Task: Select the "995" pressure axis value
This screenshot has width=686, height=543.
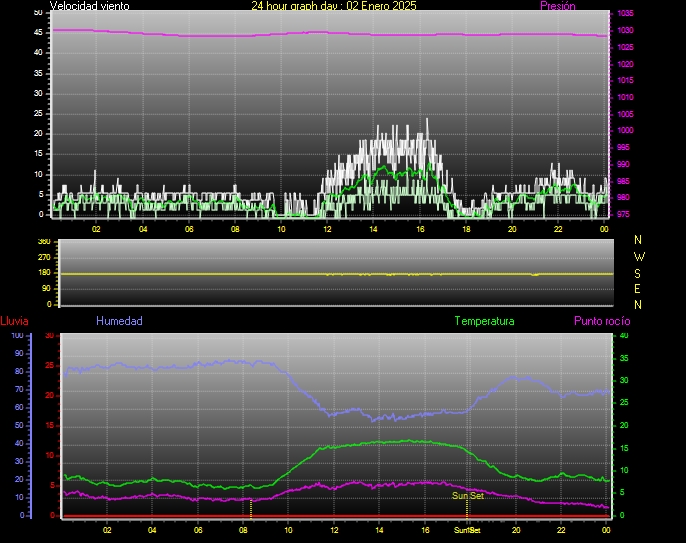Action: point(623,147)
